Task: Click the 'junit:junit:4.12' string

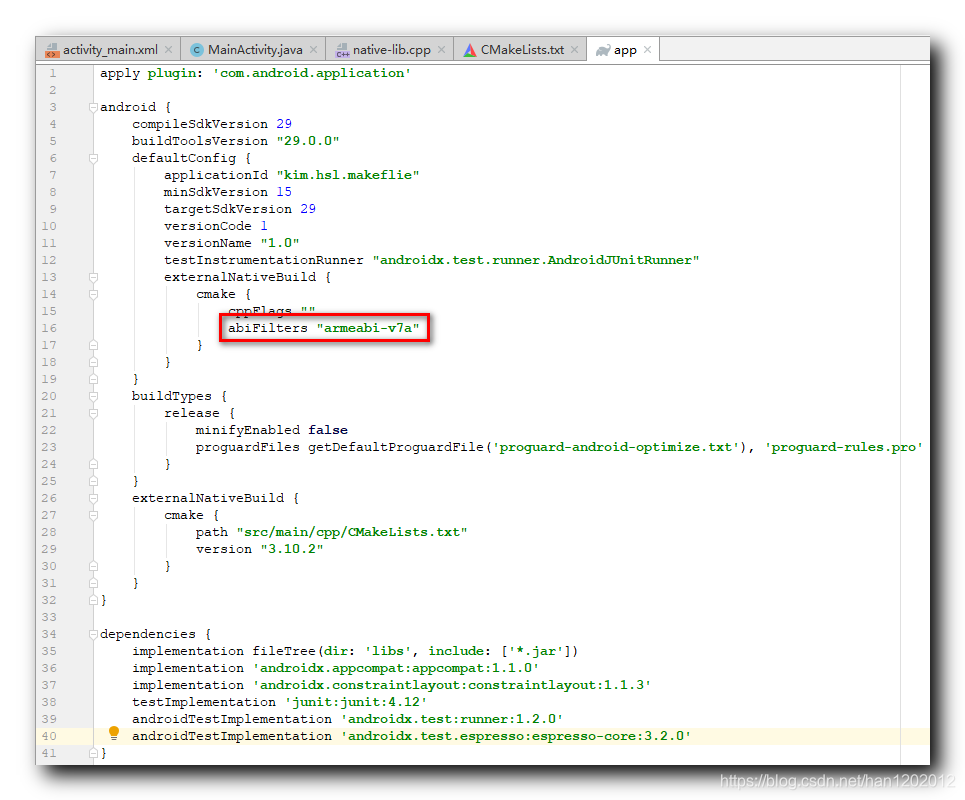Action: 356,702
